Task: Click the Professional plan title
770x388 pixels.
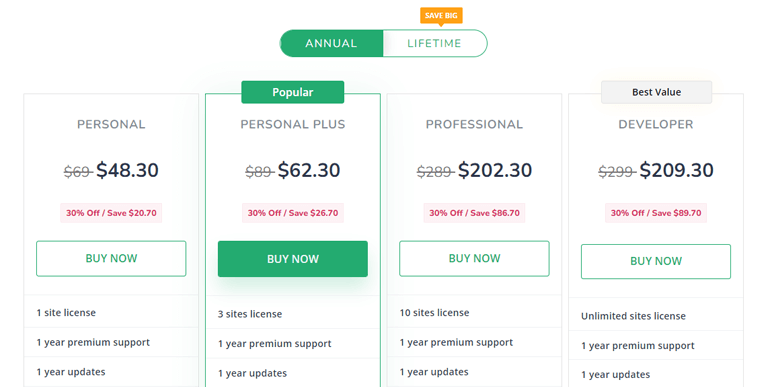Action: coord(474,124)
